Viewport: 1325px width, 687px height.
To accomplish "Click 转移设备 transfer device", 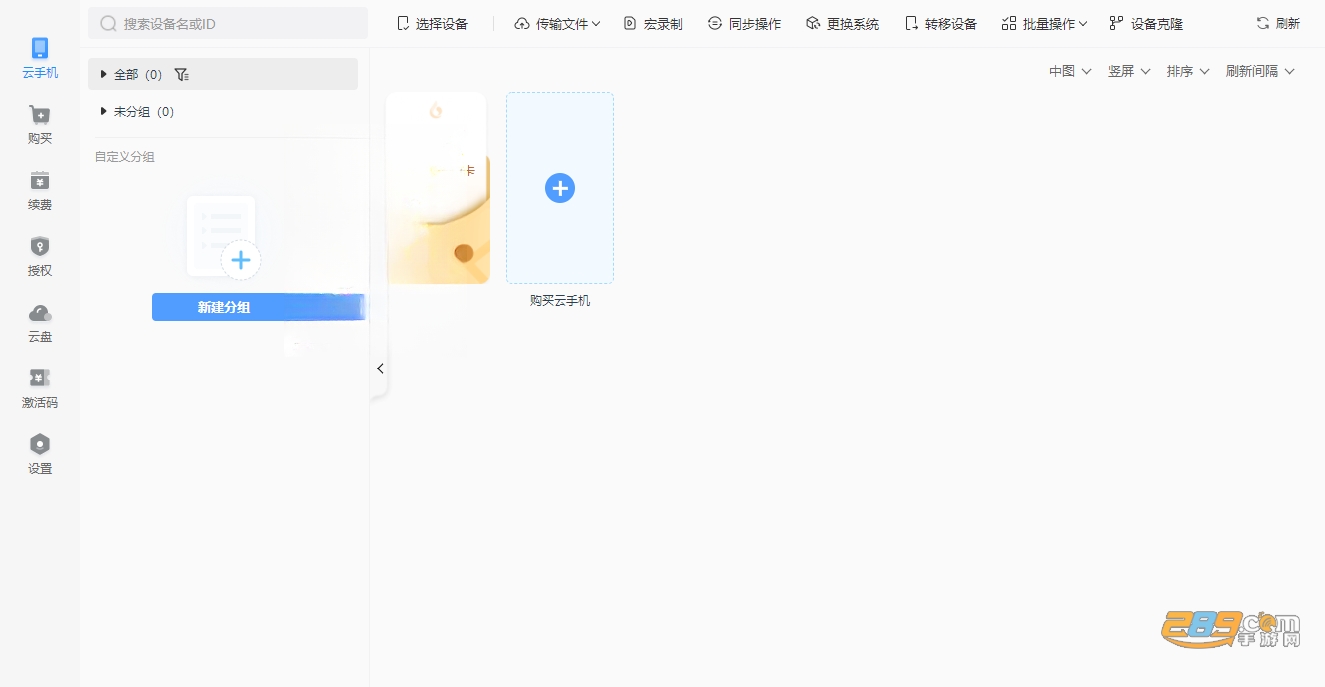I will pos(940,23).
